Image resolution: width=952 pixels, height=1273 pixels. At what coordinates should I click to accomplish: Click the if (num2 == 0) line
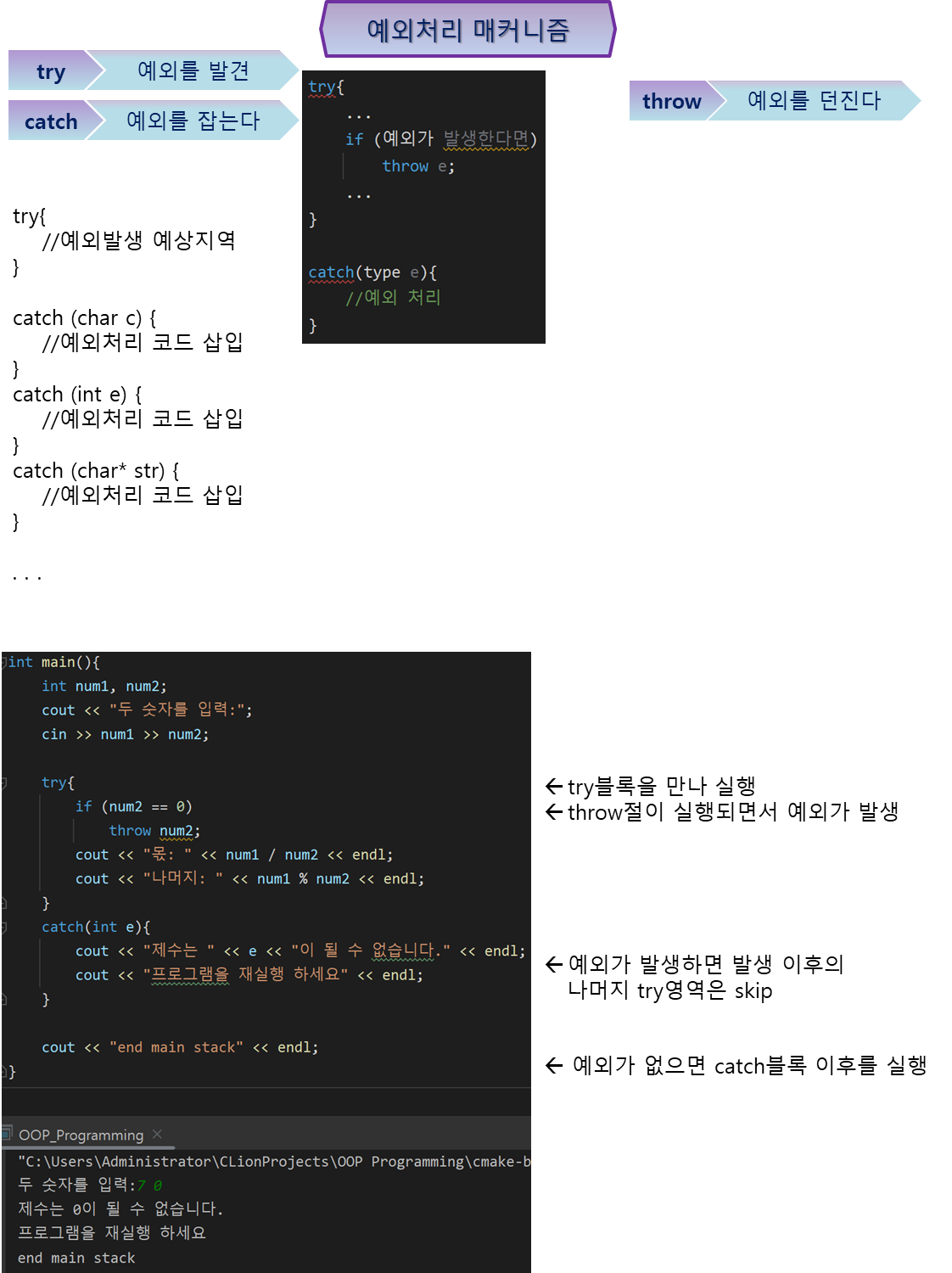coord(134,806)
